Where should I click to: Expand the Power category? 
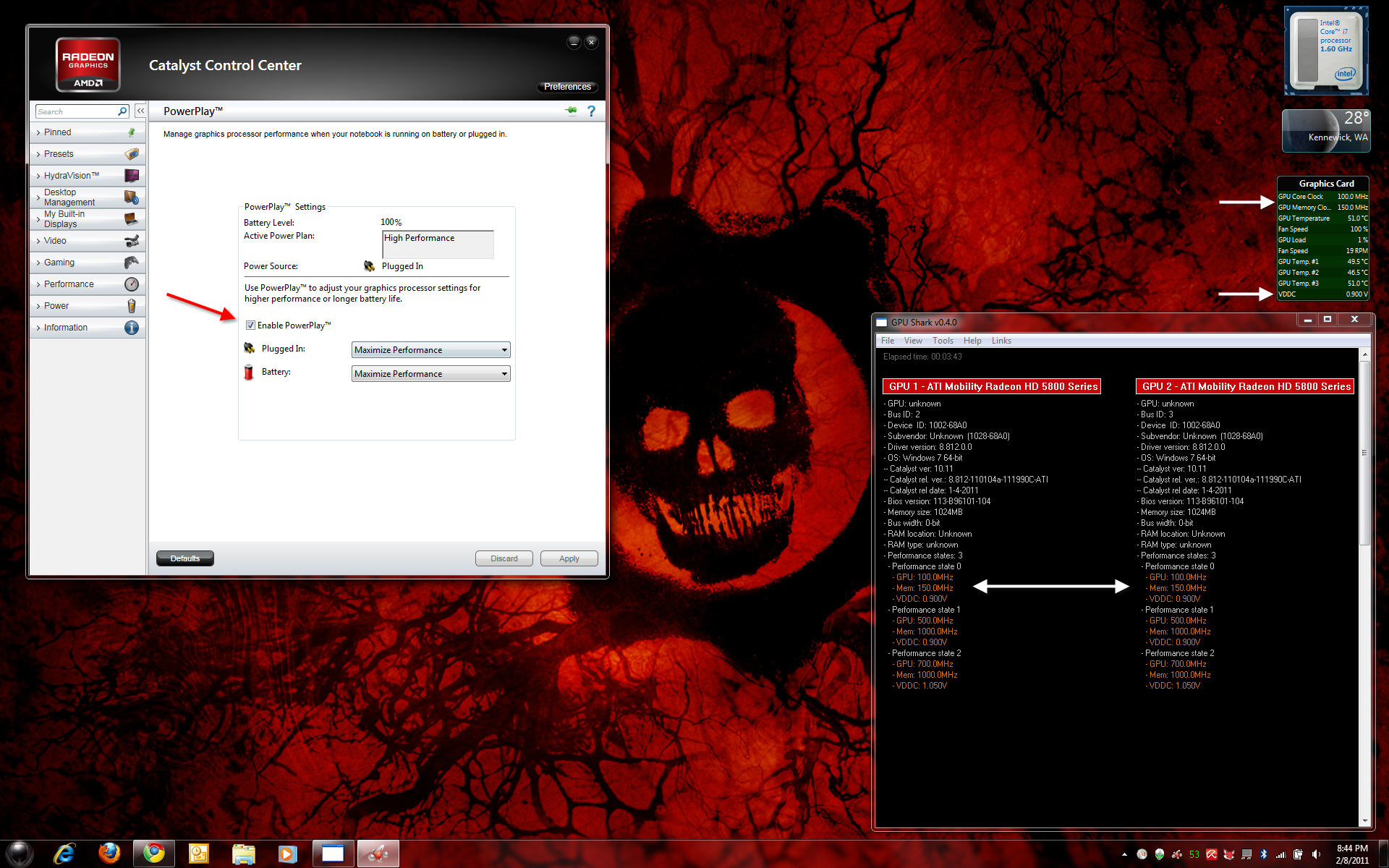coord(88,306)
